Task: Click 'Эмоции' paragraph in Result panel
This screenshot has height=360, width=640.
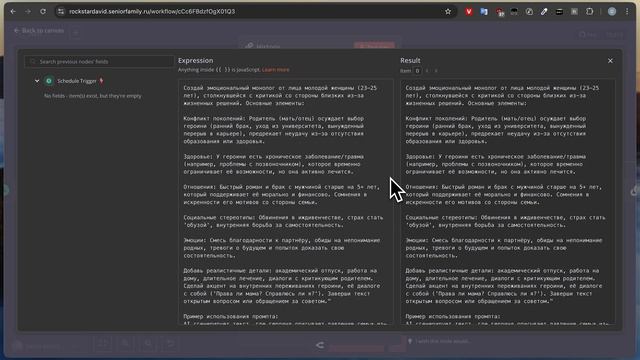Action: [x=504, y=248]
